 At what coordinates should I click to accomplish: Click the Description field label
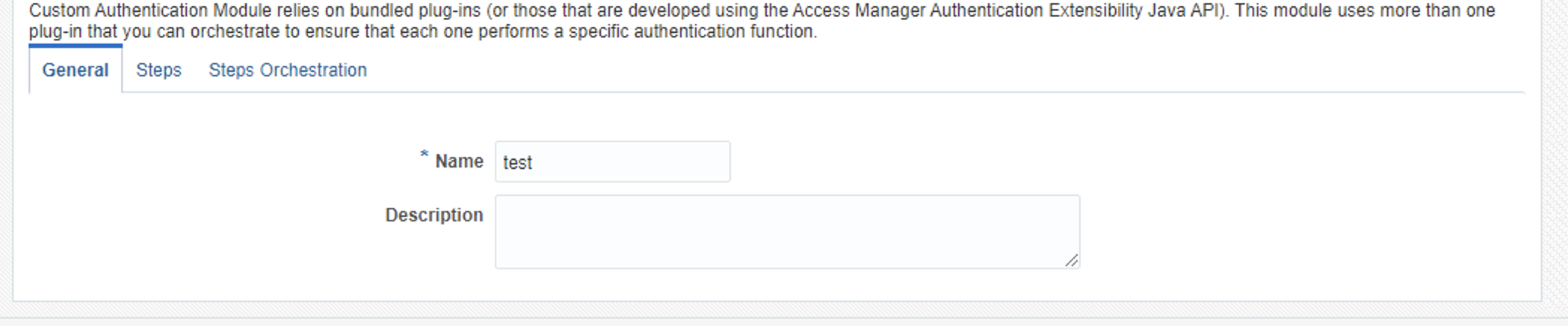coord(433,215)
